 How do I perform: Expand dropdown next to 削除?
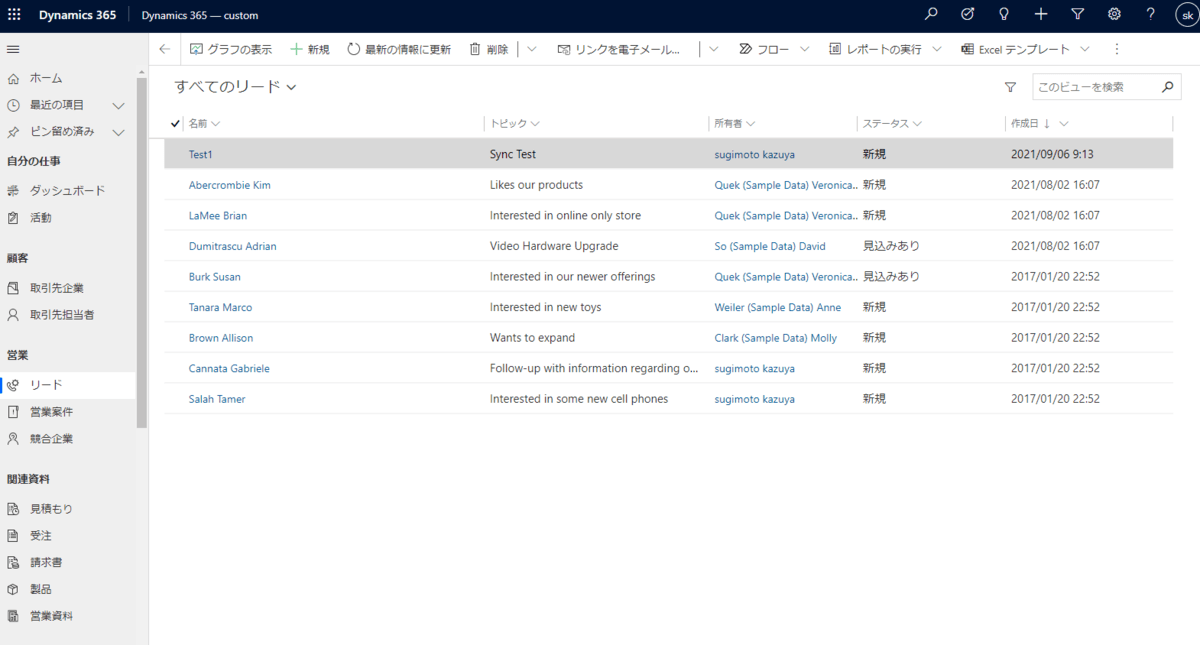532,49
